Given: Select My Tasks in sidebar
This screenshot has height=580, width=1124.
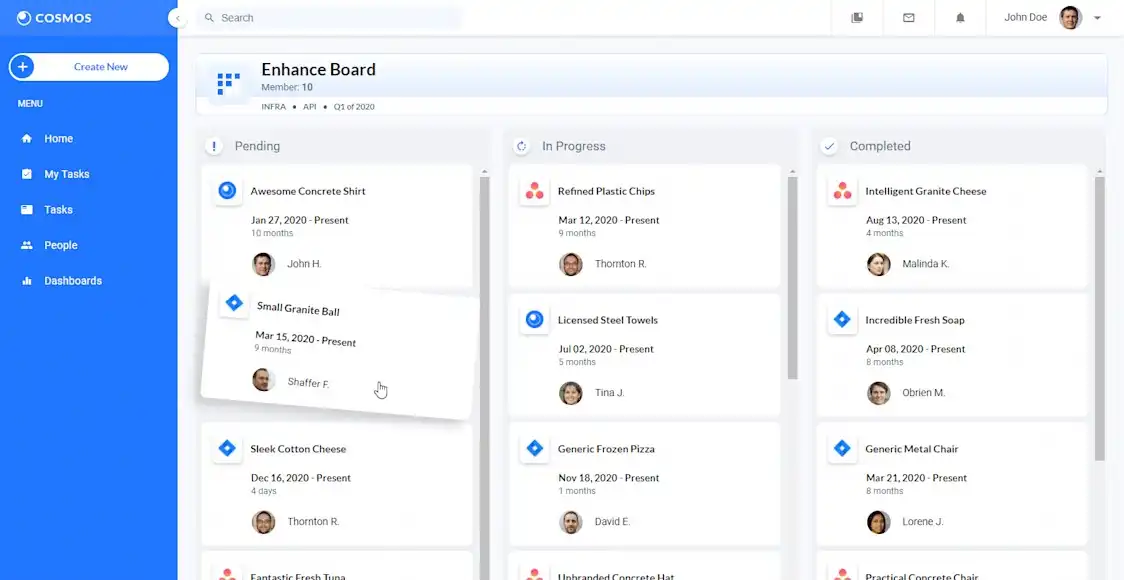Looking at the screenshot, I should point(66,174).
